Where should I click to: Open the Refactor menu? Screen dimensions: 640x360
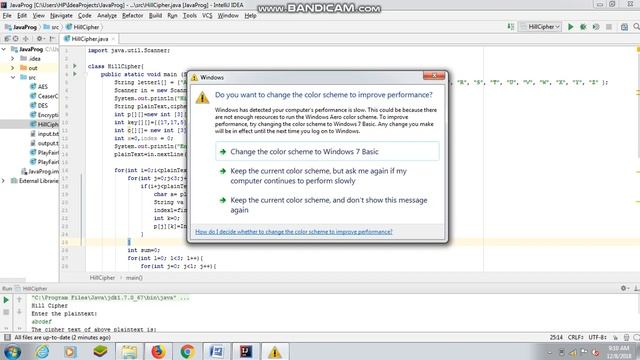pyautogui.click(x=133, y=16)
